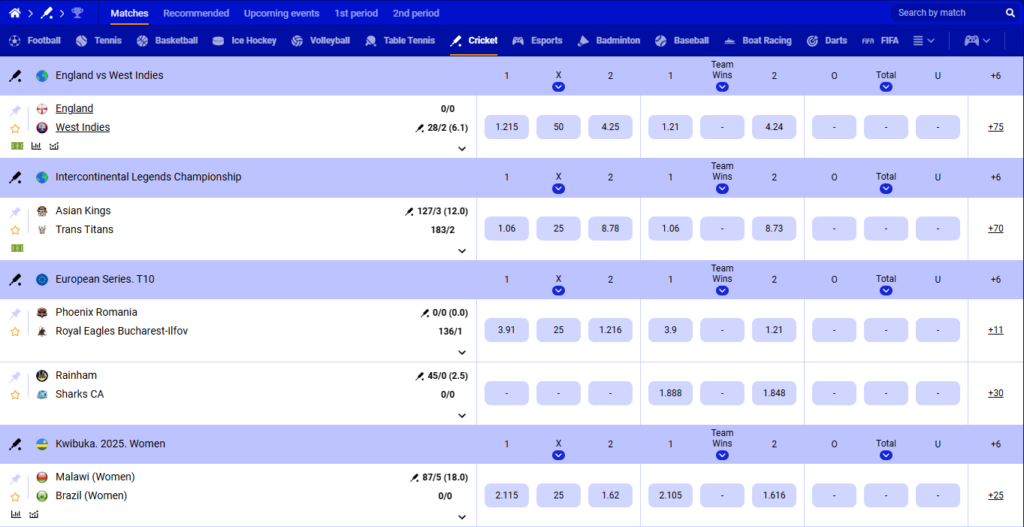This screenshot has width=1024, height=527.
Task: Bet on England win at 1.215
Action: point(507,127)
